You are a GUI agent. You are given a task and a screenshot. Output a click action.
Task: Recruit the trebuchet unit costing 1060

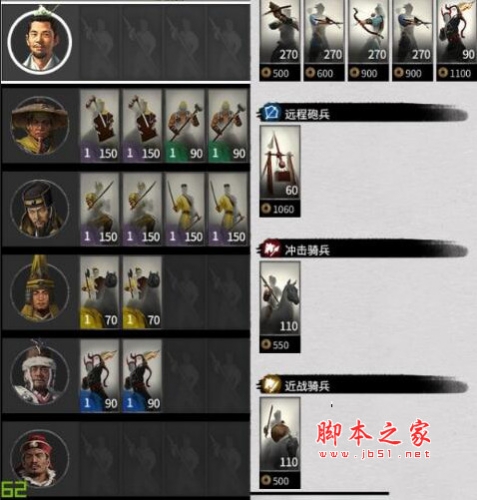pos(280,171)
